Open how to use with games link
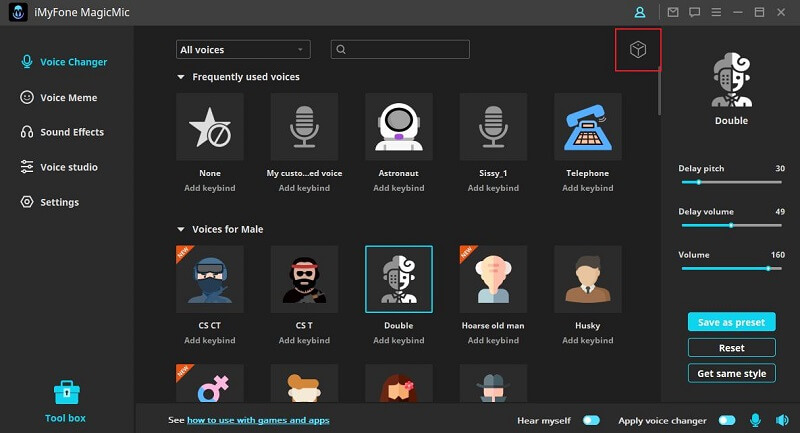The height and width of the screenshot is (433, 800). 258,420
